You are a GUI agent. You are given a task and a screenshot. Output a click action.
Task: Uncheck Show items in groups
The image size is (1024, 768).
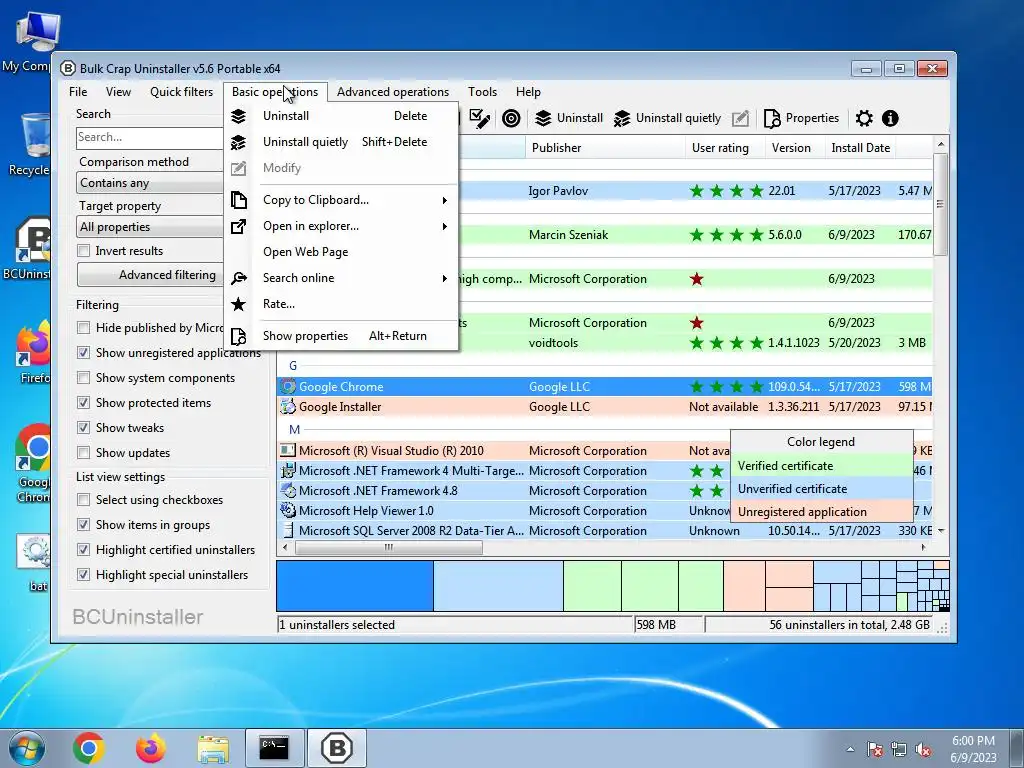point(84,525)
